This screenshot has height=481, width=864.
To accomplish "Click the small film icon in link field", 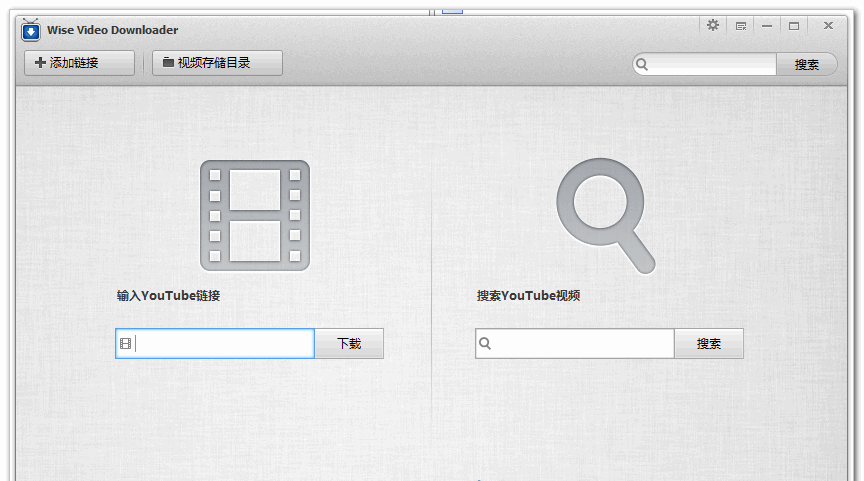I will (126, 344).
